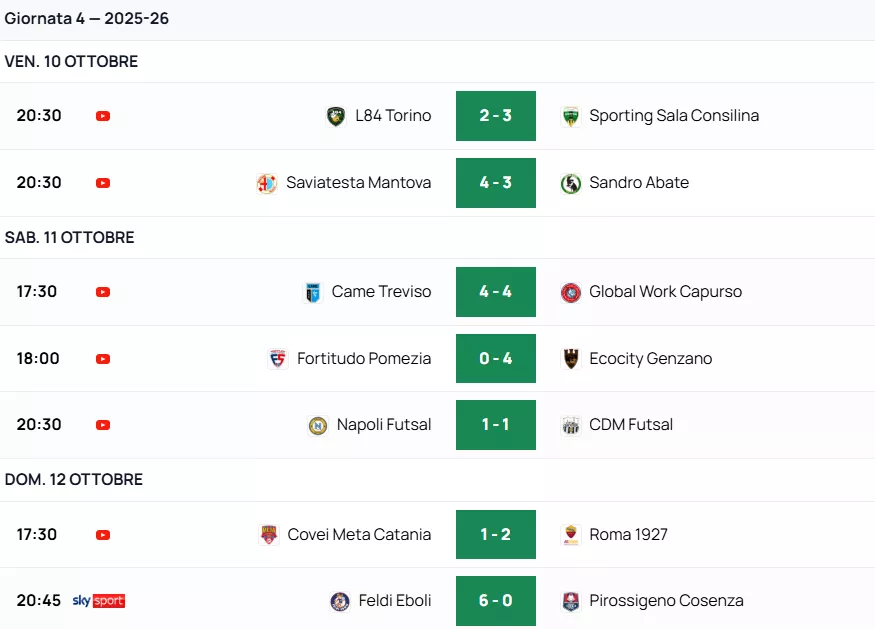Open YouTube stream for Napoli Futsal match
This screenshot has height=629, width=875.
click(x=103, y=425)
